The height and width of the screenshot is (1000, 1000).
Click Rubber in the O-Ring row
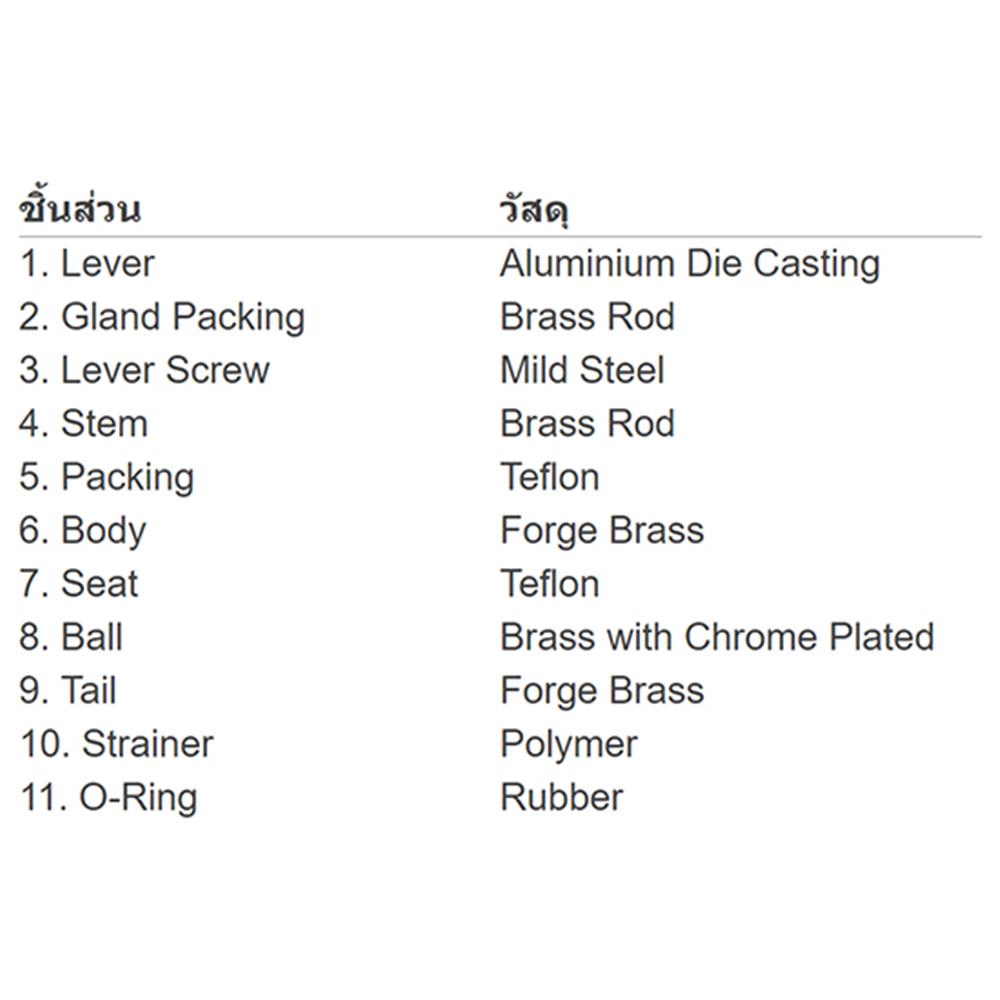coord(562,798)
